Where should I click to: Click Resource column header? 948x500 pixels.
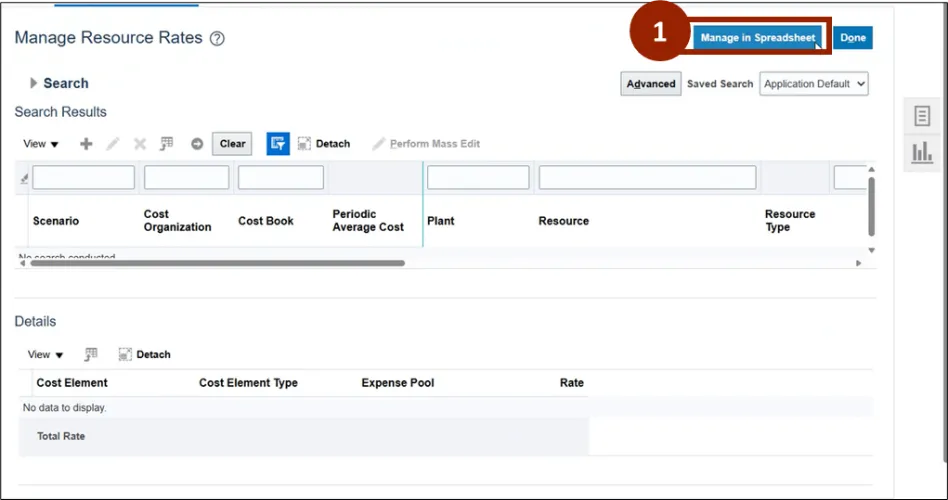[x=563, y=221]
